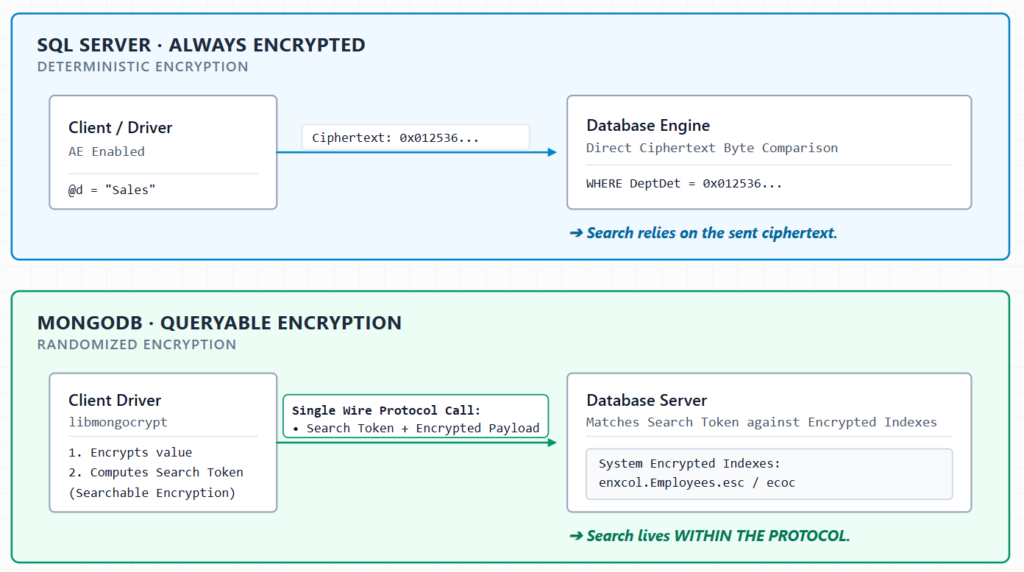This screenshot has width=1024, height=572.
Task: Select the 'libmongocrypt' label
Action: [118, 422]
